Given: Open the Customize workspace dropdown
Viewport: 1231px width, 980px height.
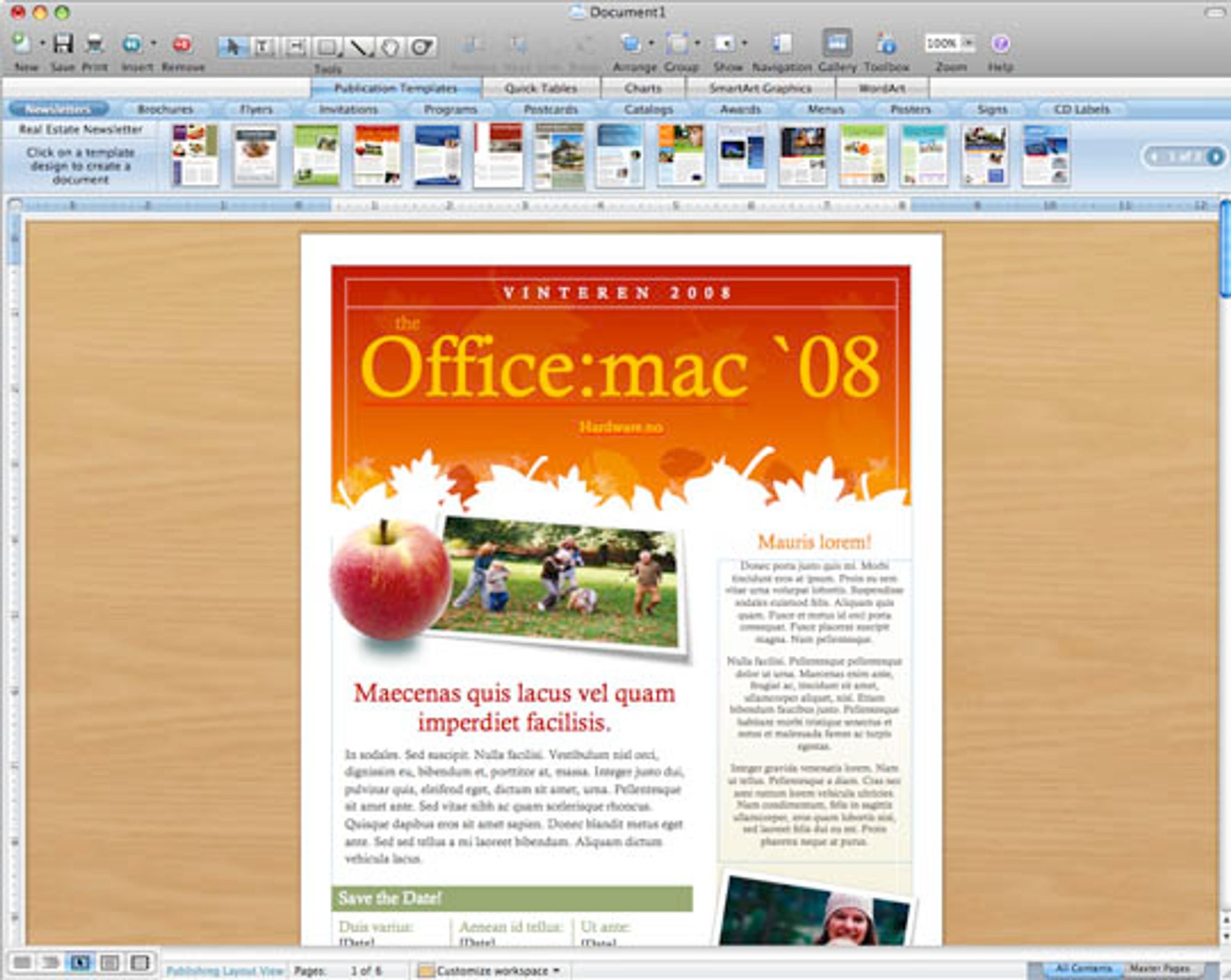Looking at the screenshot, I should point(490,971).
